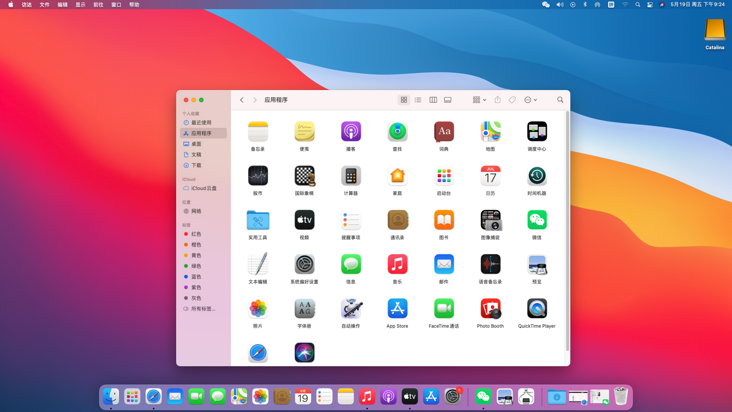Open the Mission Control app icon
Viewport: 732px width, 412px height.
click(x=537, y=132)
